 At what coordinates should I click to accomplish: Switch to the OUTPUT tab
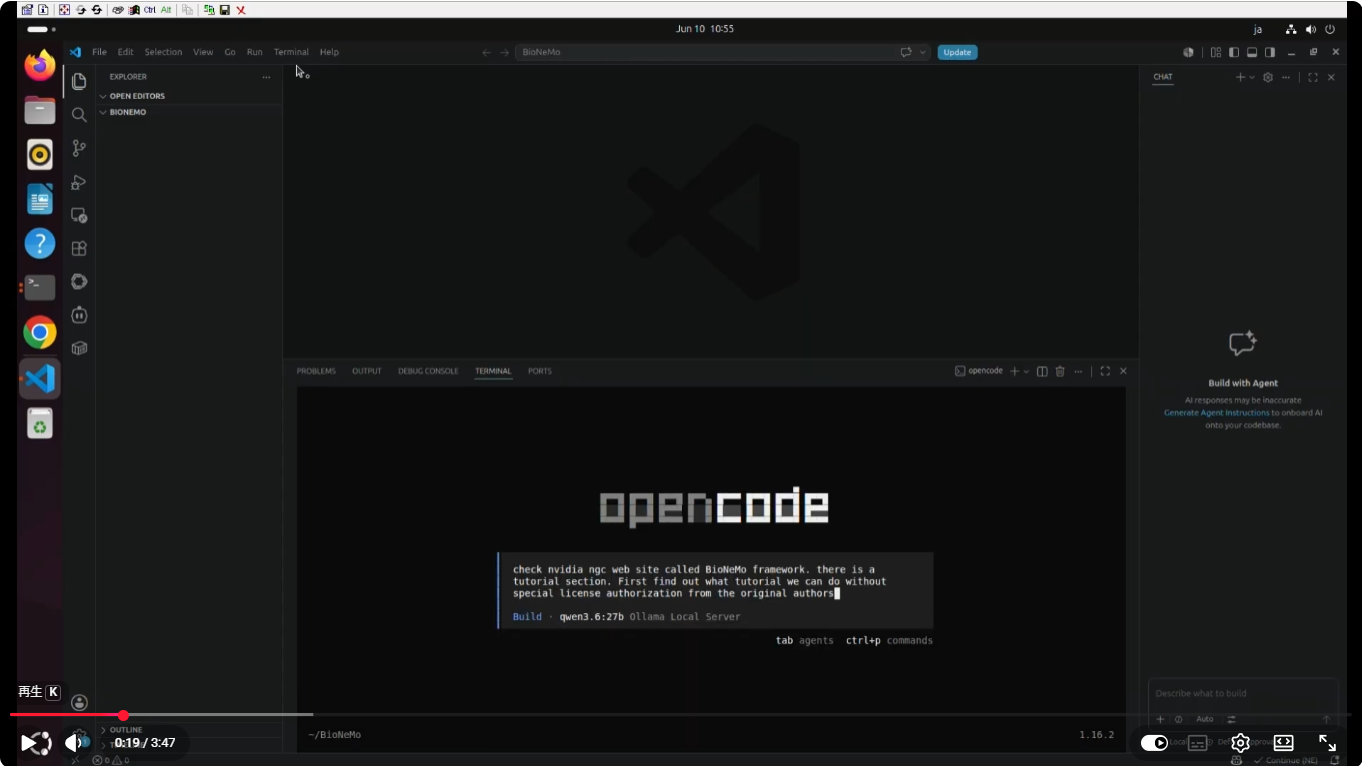(367, 371)
